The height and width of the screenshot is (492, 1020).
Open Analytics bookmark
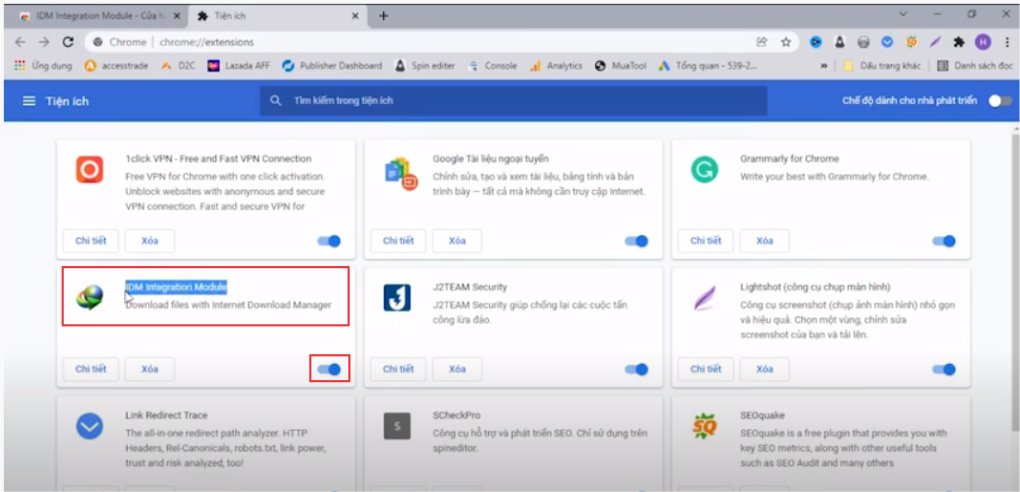556,66
